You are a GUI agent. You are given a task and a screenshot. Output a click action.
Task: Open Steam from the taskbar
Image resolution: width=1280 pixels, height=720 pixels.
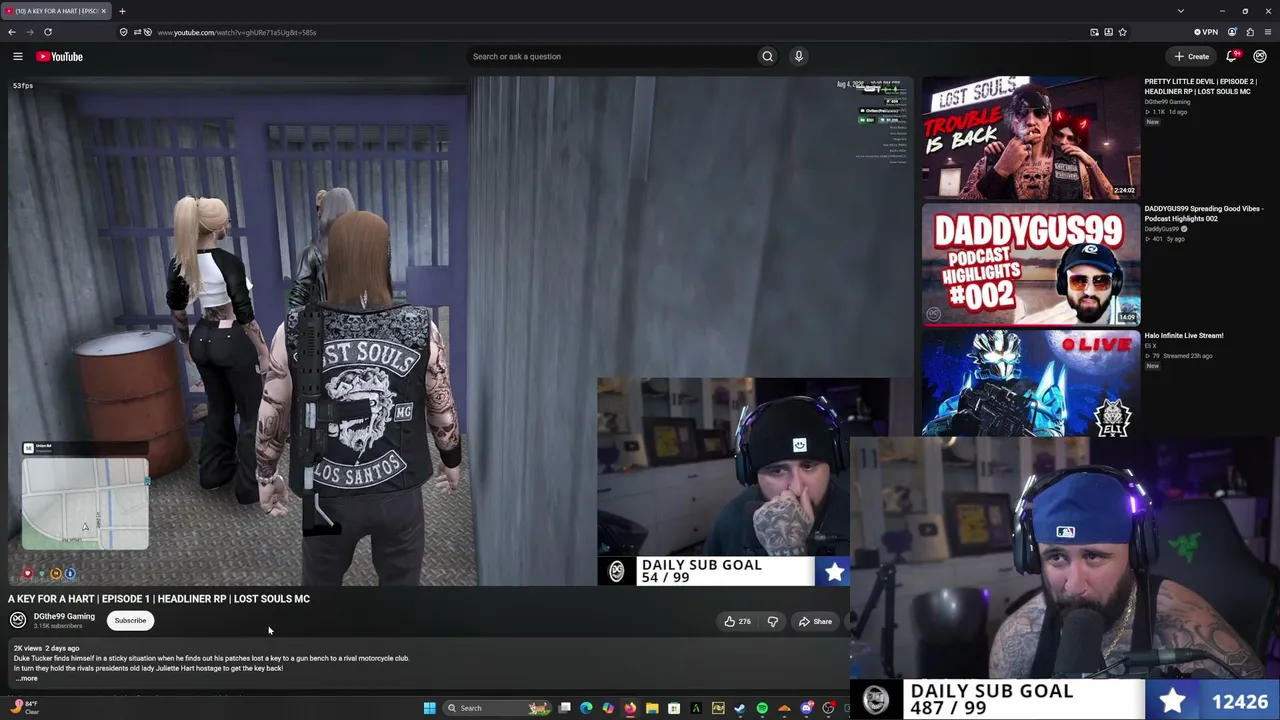pos(740,708)
